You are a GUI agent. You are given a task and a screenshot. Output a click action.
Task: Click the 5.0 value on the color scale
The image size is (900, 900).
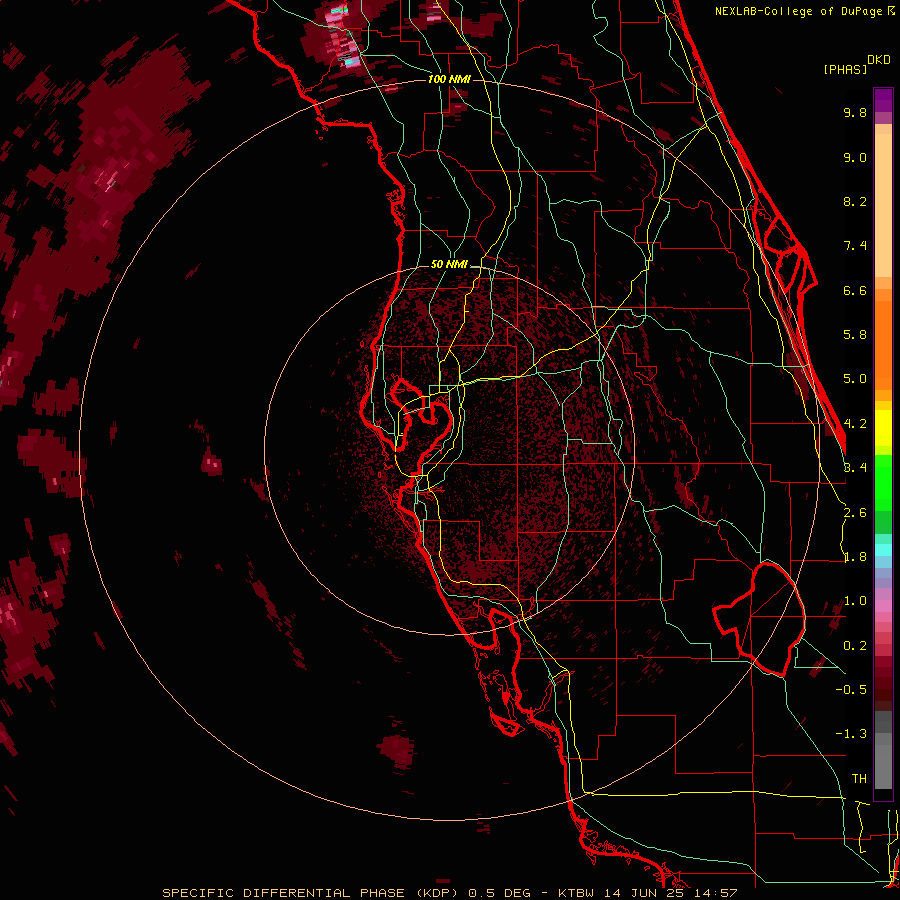[855, 379]
